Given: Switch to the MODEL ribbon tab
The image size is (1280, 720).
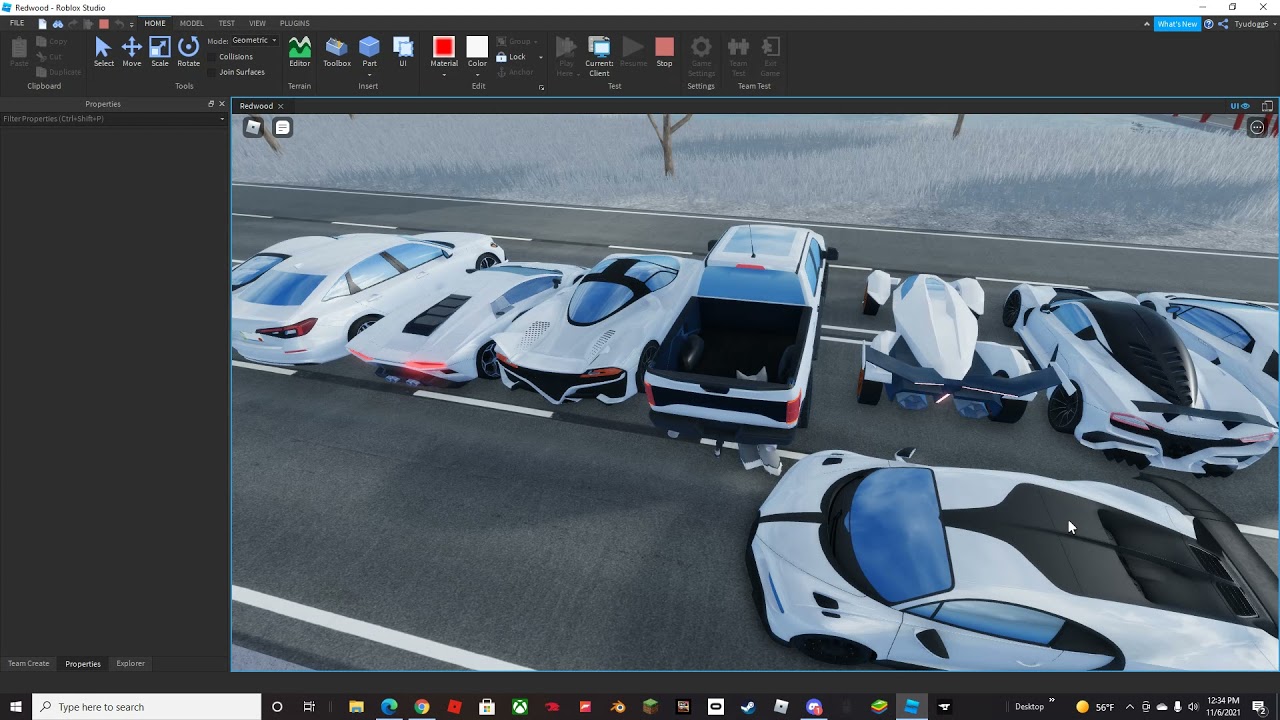Looking at the screenshot, I should [191, 23].
